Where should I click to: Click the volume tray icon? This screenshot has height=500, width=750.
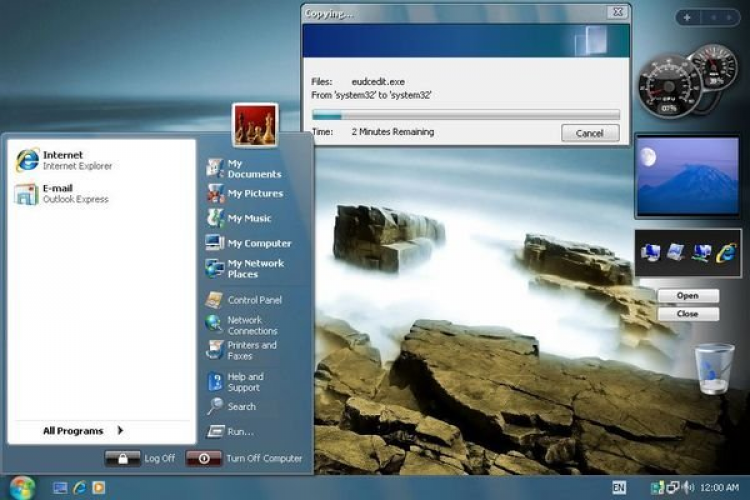(x=688, y=488)
